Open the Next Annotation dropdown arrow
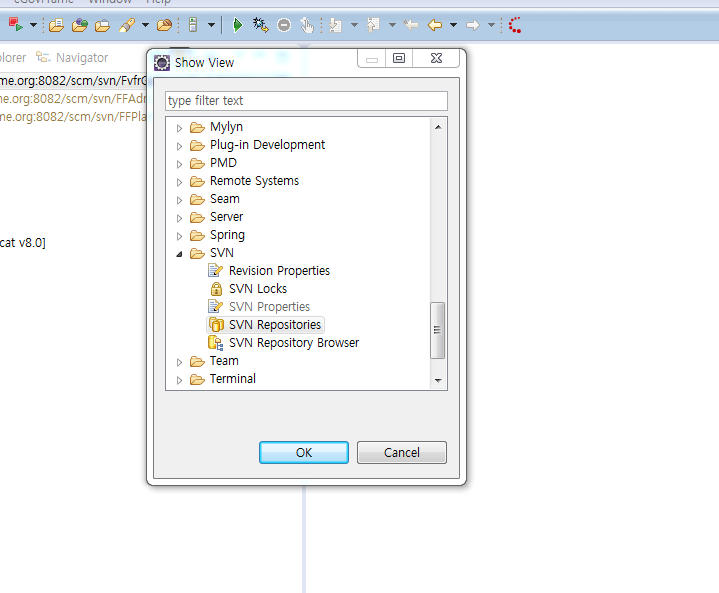Viewport: 719px width, 593px height. pyautogui.click(x=354, y=25)
